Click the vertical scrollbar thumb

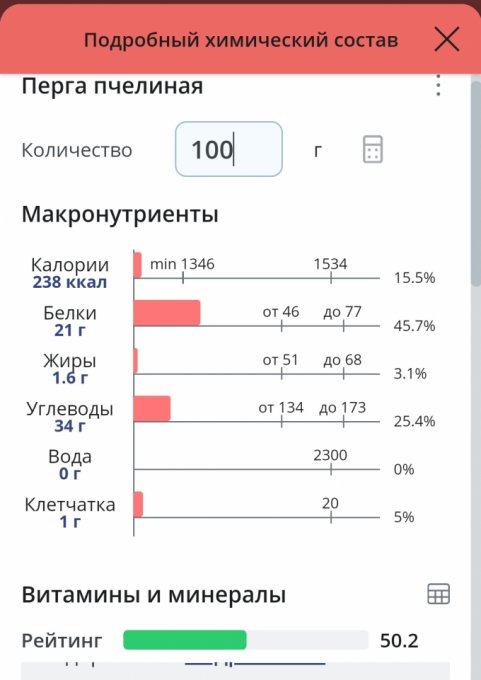coord(475,182)
